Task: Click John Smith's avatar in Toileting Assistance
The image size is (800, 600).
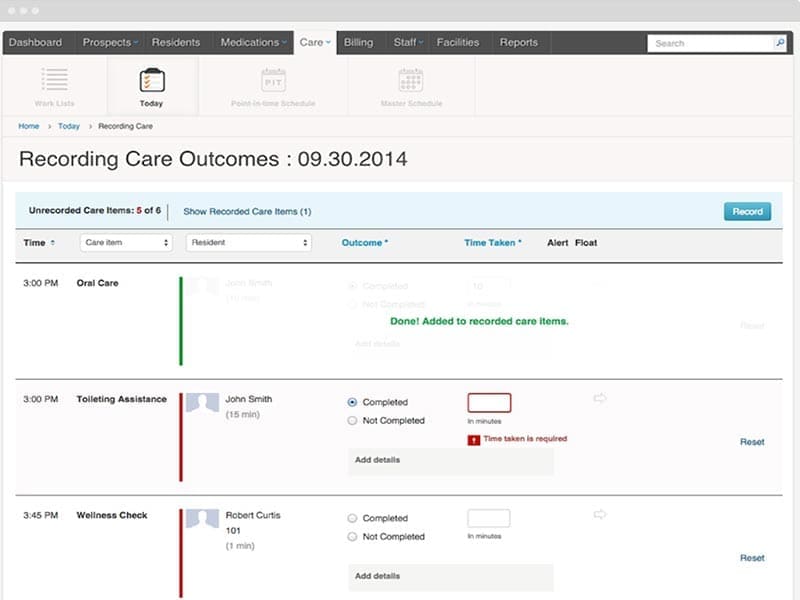Action: coord(202,403)
